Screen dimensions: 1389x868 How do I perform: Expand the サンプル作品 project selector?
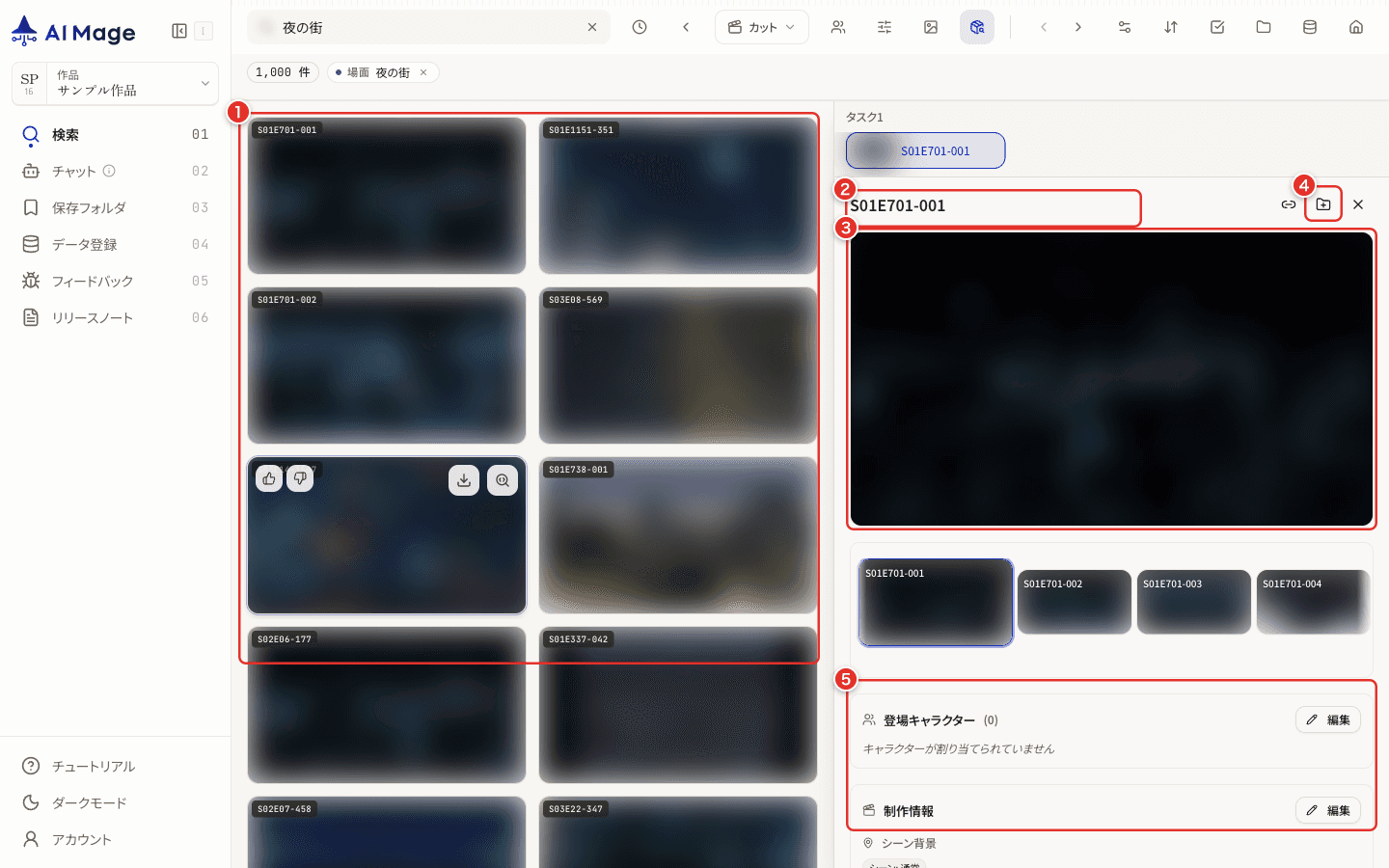[x=115, y=83]
